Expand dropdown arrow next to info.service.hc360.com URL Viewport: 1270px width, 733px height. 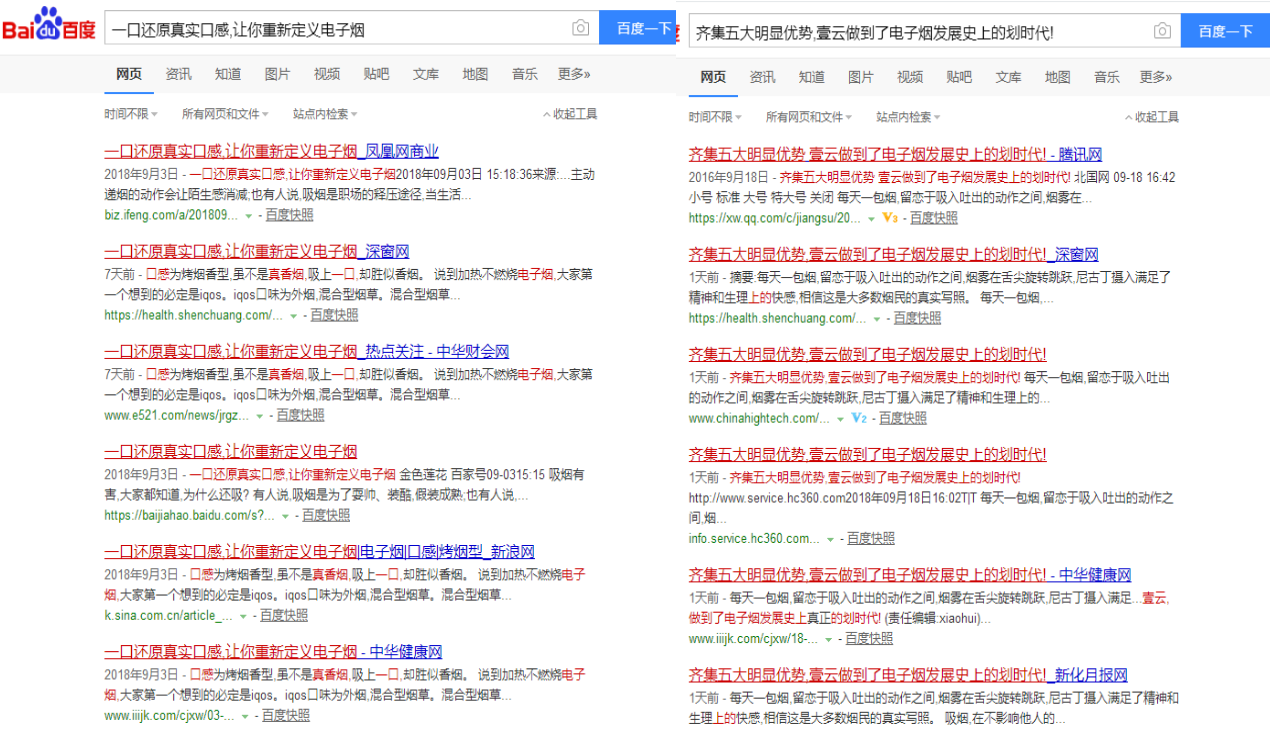tap(830, 539)
